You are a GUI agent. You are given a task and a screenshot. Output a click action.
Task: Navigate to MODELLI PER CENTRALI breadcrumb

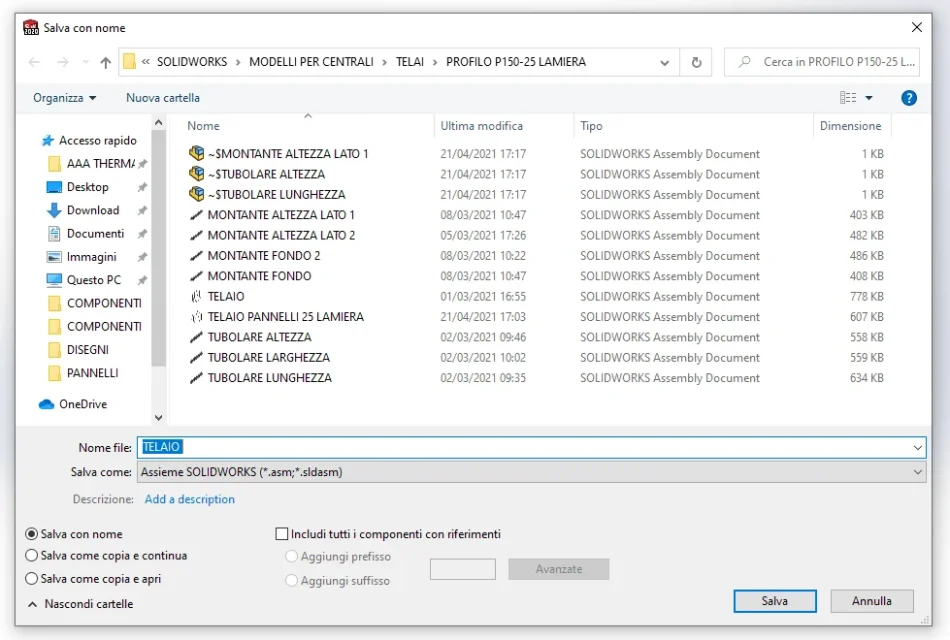coord(311,62)
